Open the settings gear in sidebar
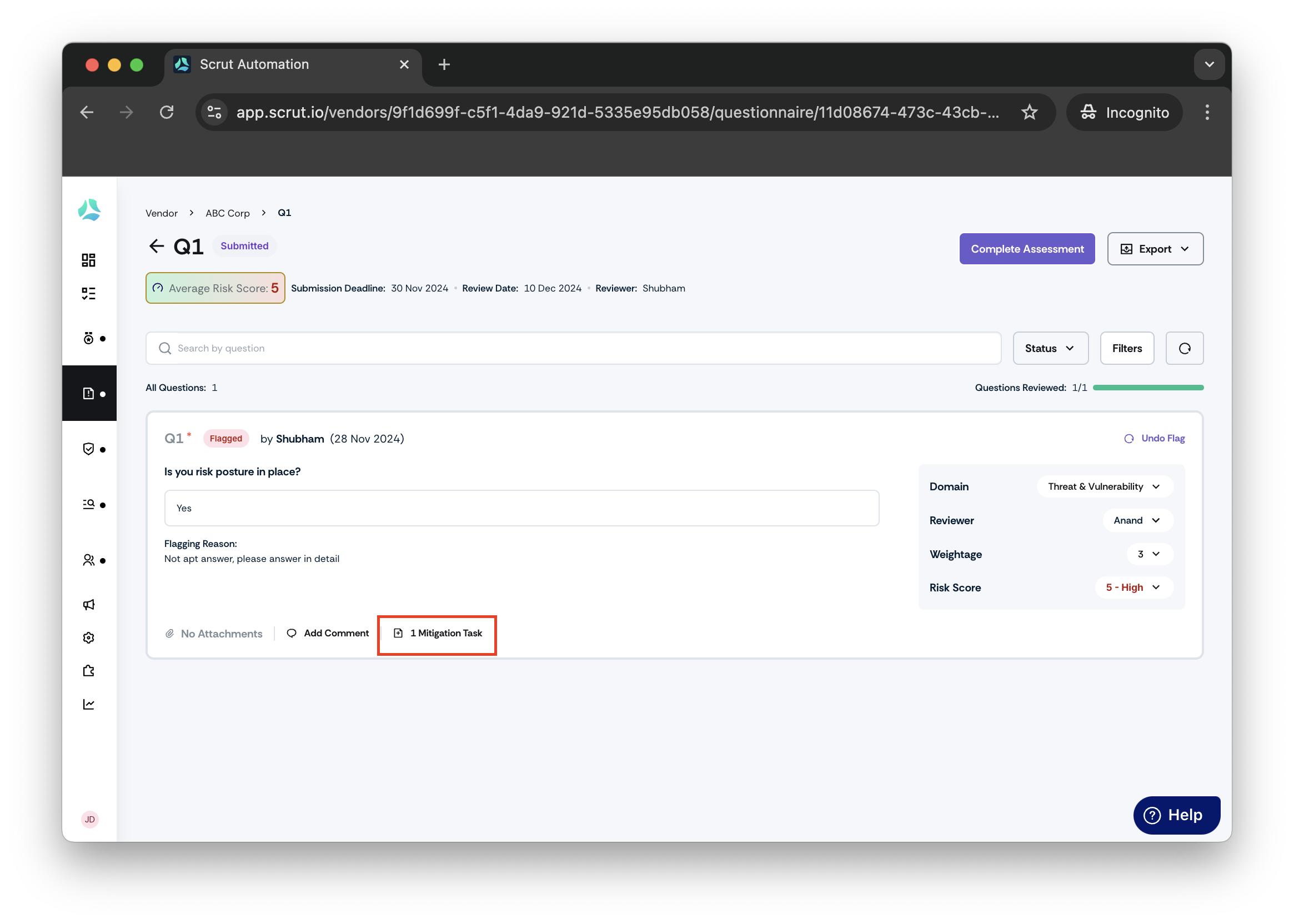Image resolution: width=1294 pixels, height=924 pixels. tap(89, 638)
